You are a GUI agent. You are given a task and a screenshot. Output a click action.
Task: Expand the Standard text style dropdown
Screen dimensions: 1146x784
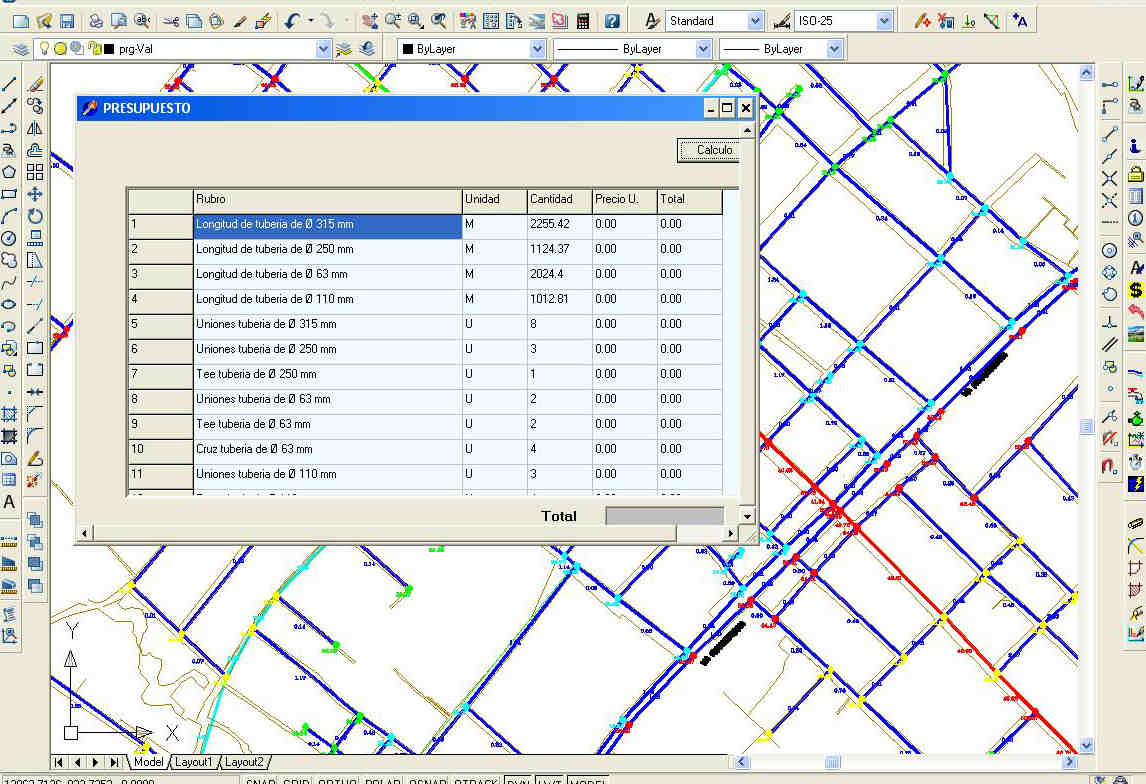click(755, 21)
